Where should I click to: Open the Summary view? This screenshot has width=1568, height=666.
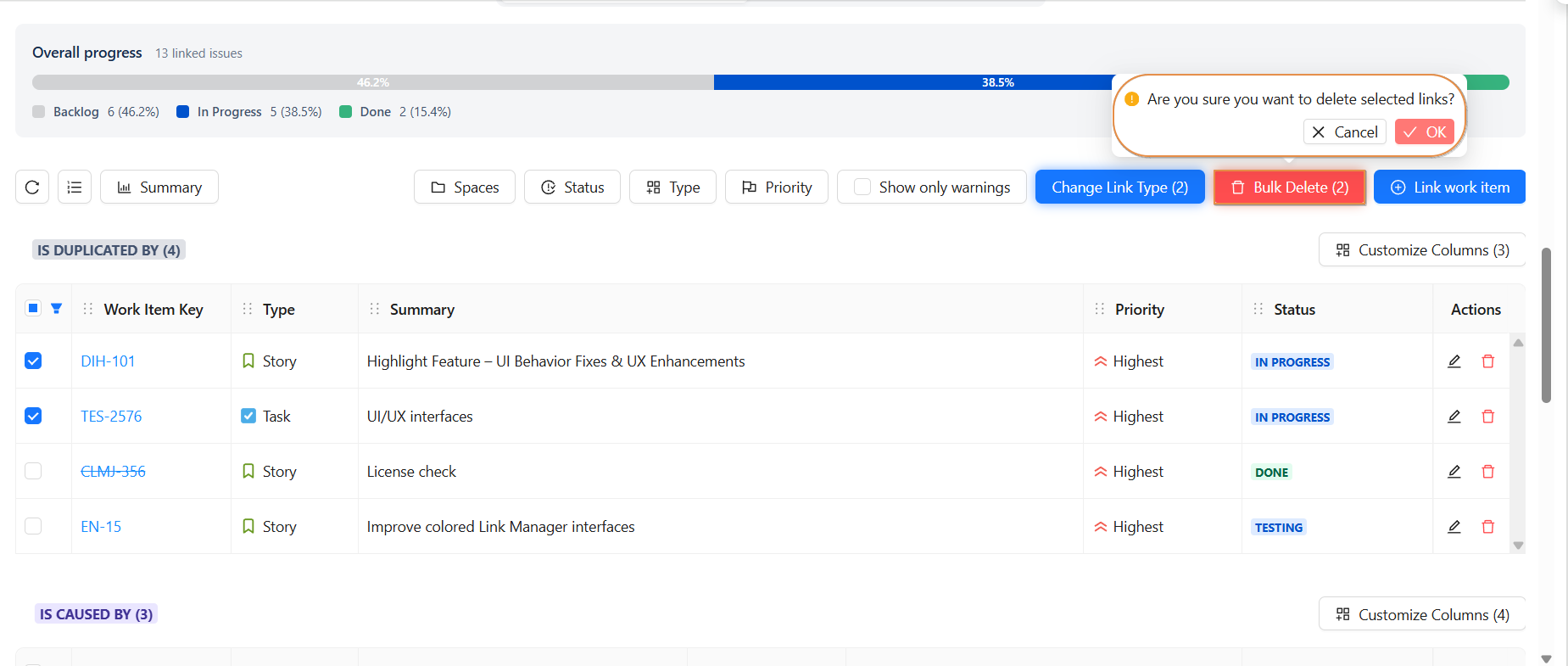pyautogui.click(x=159, y=187)
